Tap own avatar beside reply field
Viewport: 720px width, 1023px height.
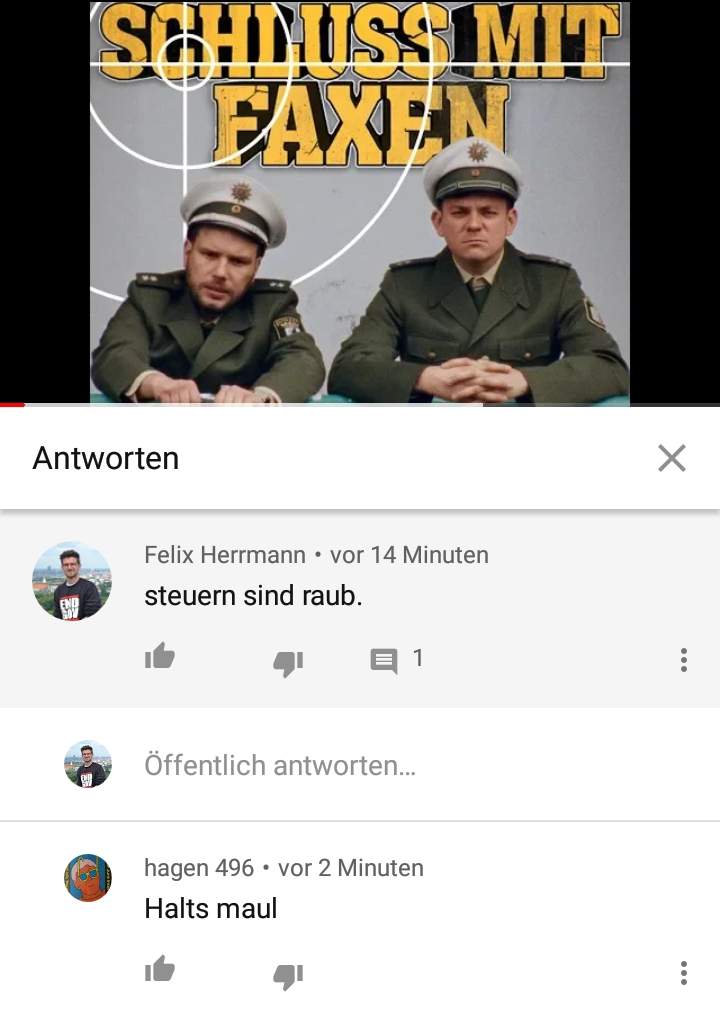[x=88, y=764]
